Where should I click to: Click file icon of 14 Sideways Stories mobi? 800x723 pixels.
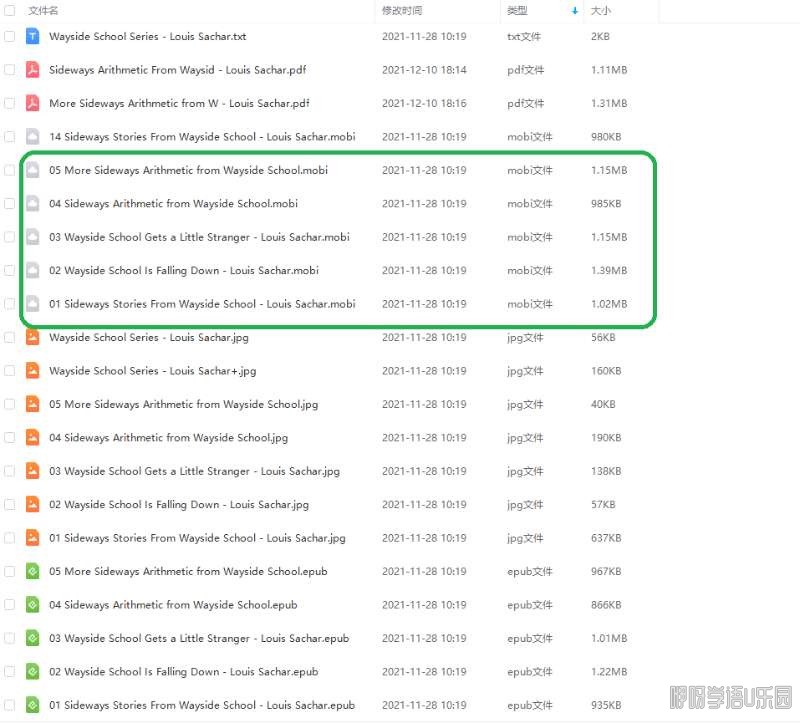33,137
